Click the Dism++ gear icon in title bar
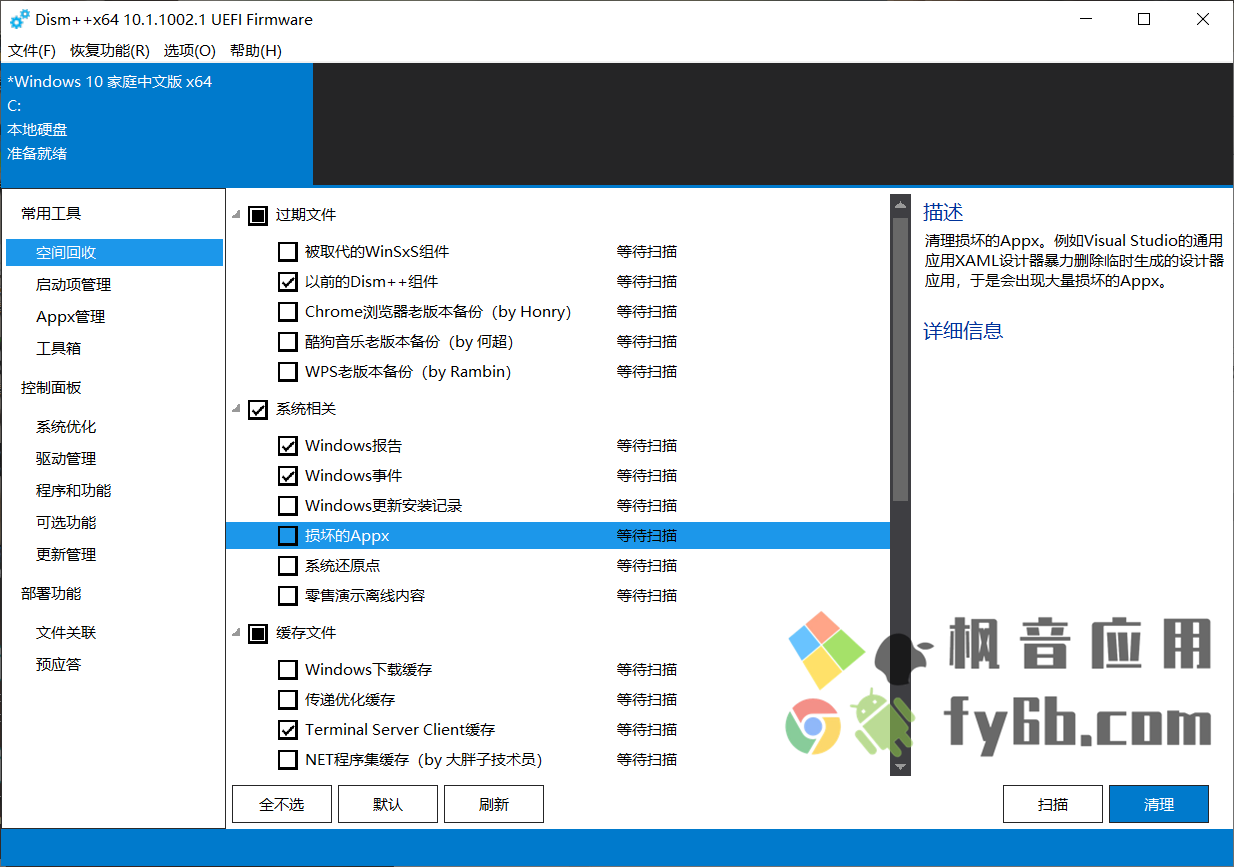 pos(20,19)
